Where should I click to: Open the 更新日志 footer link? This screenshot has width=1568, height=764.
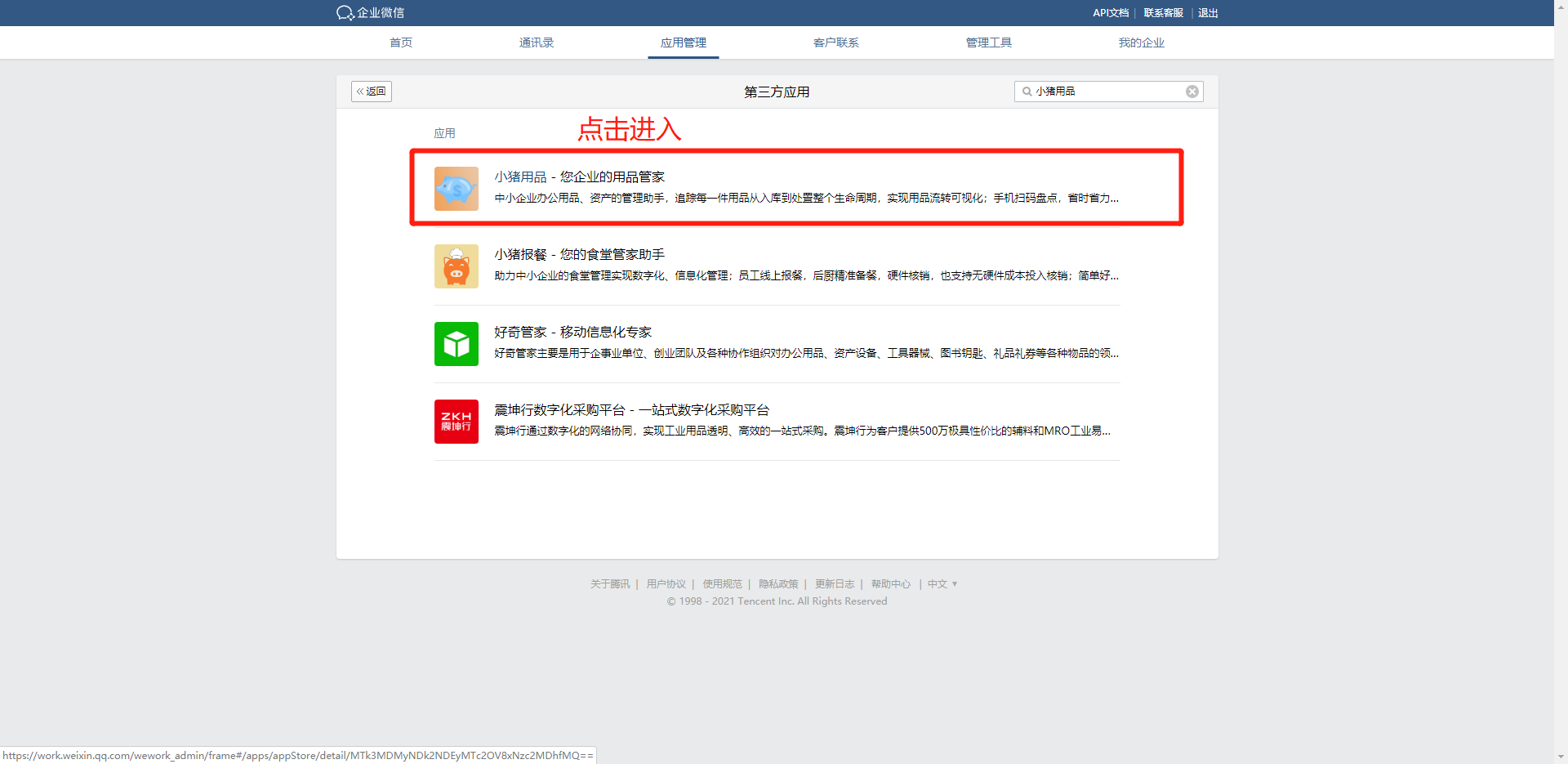coord(835,584)
